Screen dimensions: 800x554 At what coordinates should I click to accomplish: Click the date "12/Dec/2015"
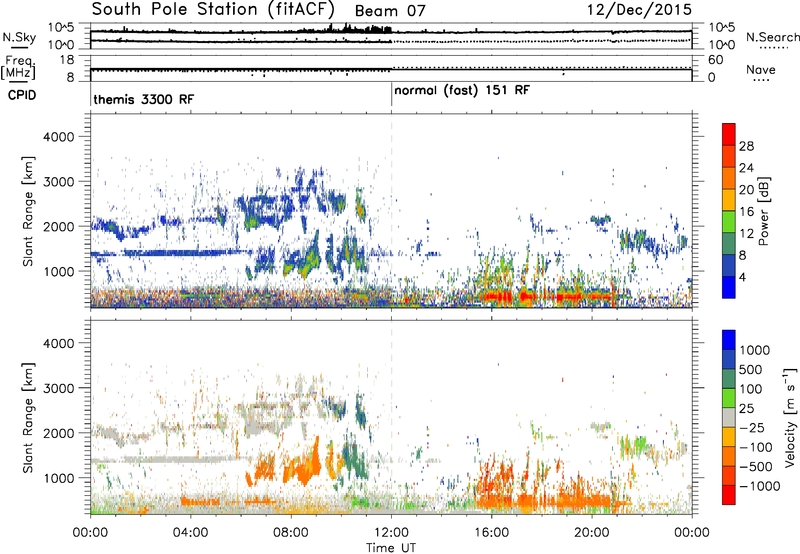(x=639, y=10)
